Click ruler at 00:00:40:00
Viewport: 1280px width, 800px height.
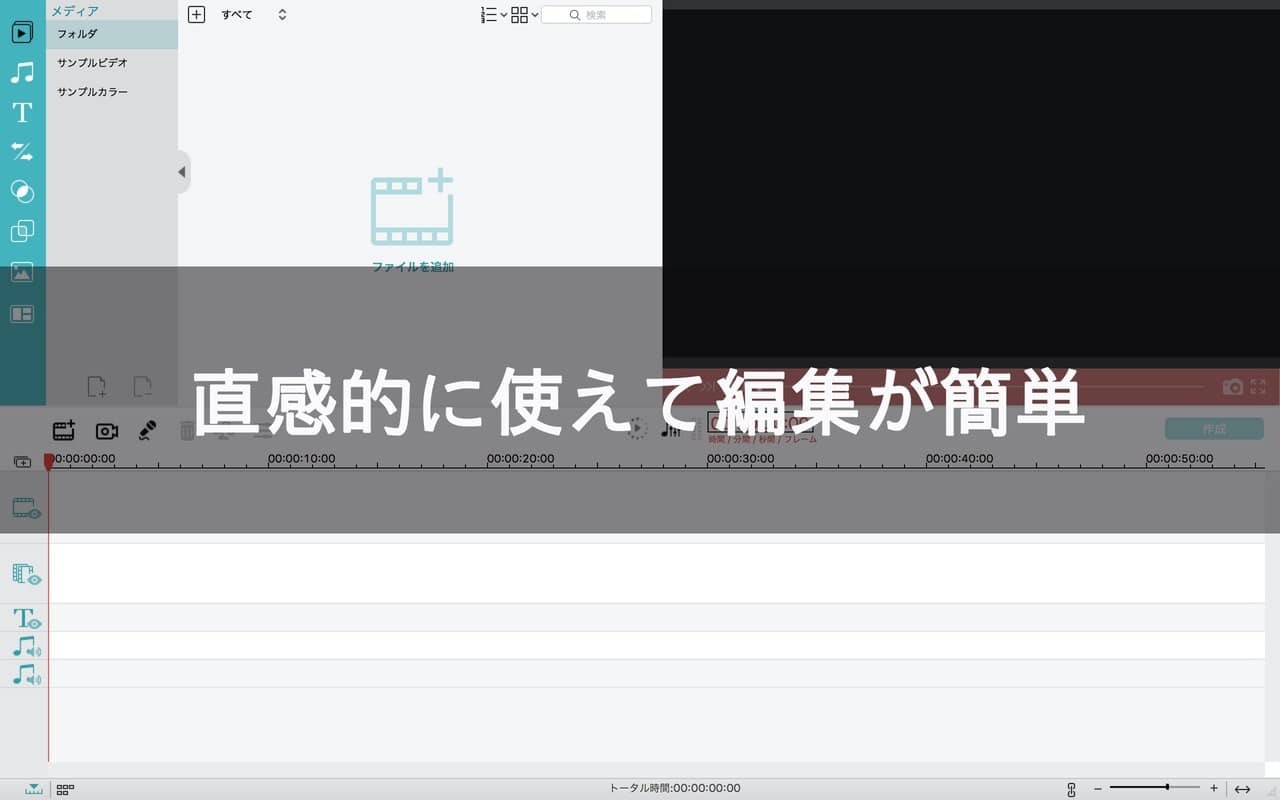pos(959,459)
